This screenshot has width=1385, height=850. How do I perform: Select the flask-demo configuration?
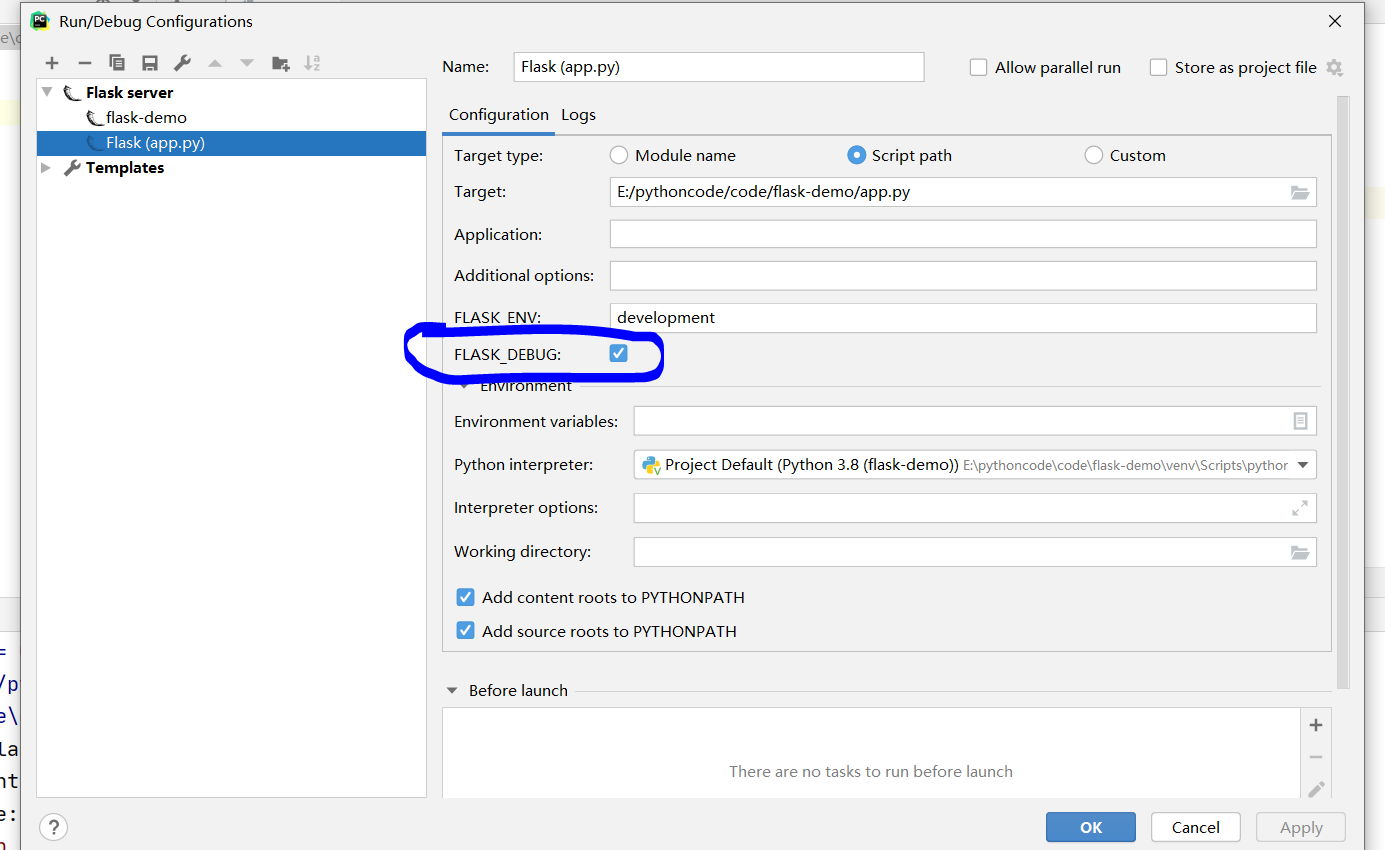(146, 117)
